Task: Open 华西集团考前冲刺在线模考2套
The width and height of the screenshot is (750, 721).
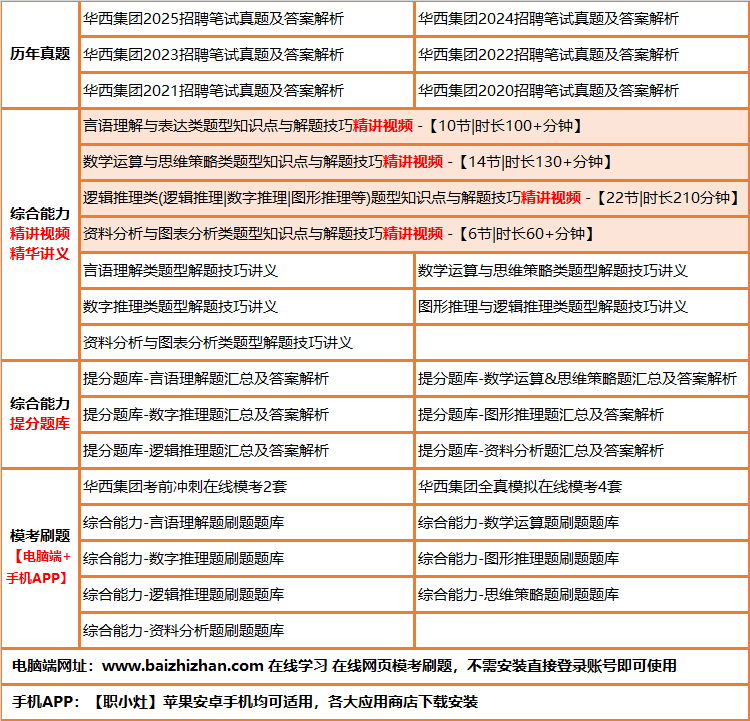Action: tap(247, 487)
